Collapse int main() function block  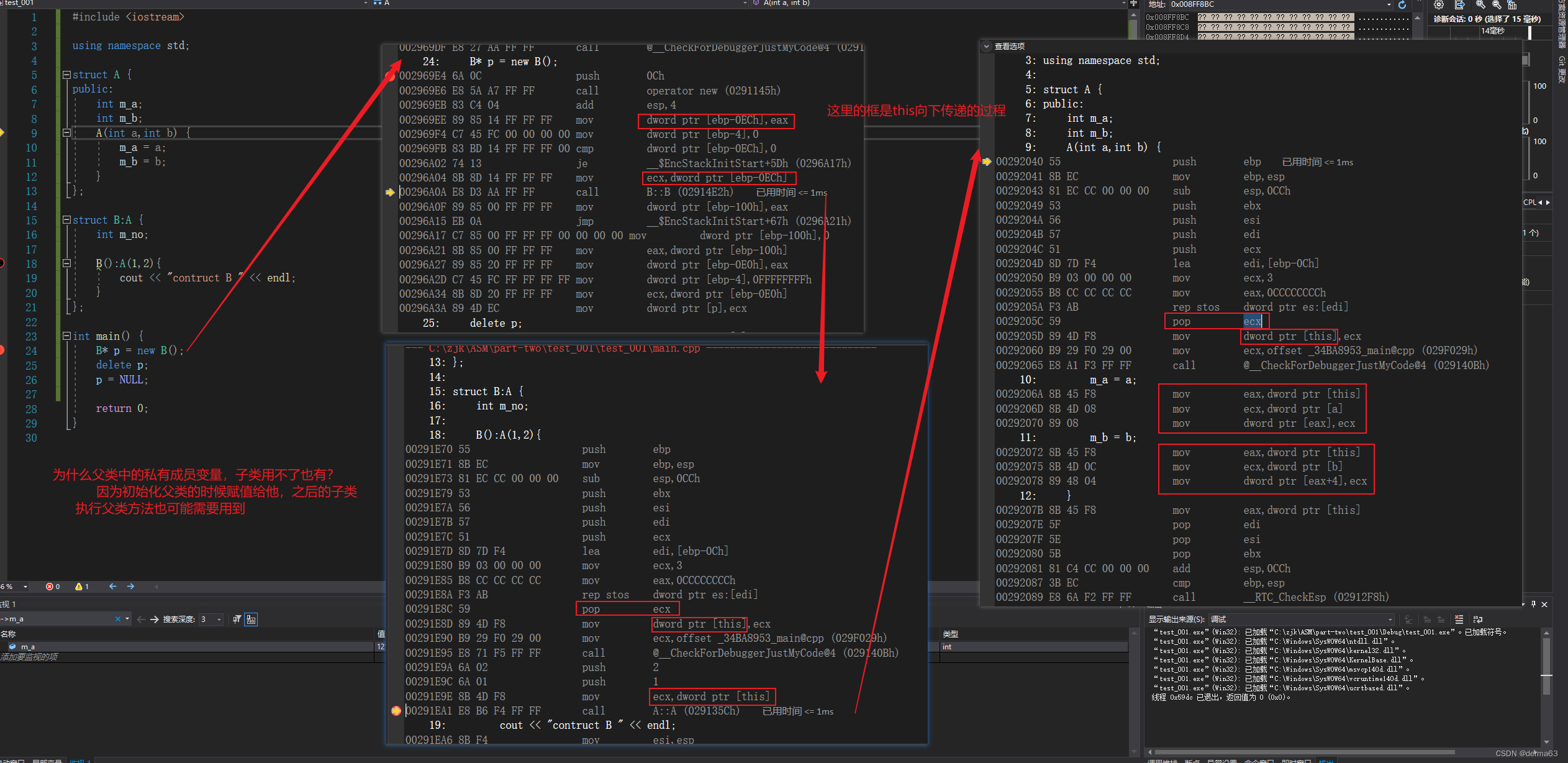tap(66, 336)
